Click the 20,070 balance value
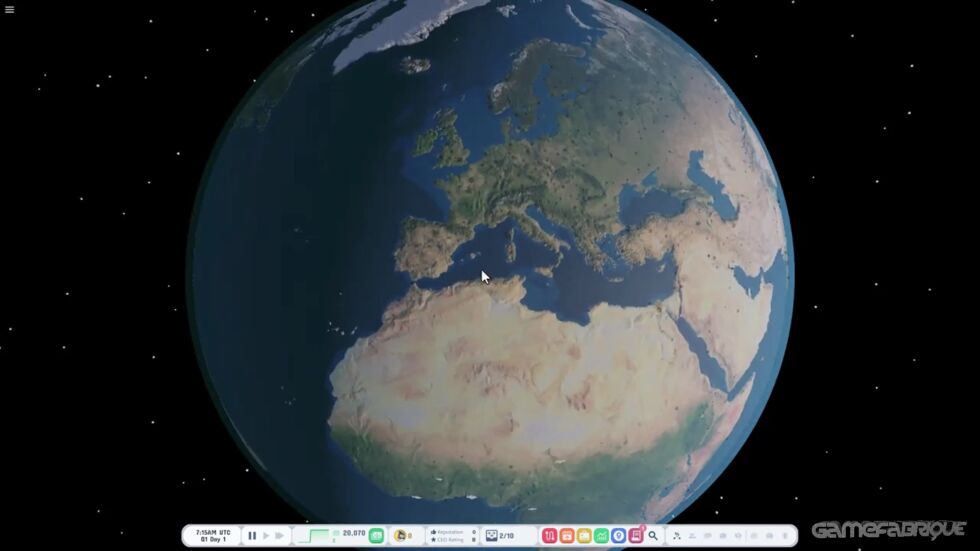The width and height of the screenshot is (980, 551). coord(354,533)
